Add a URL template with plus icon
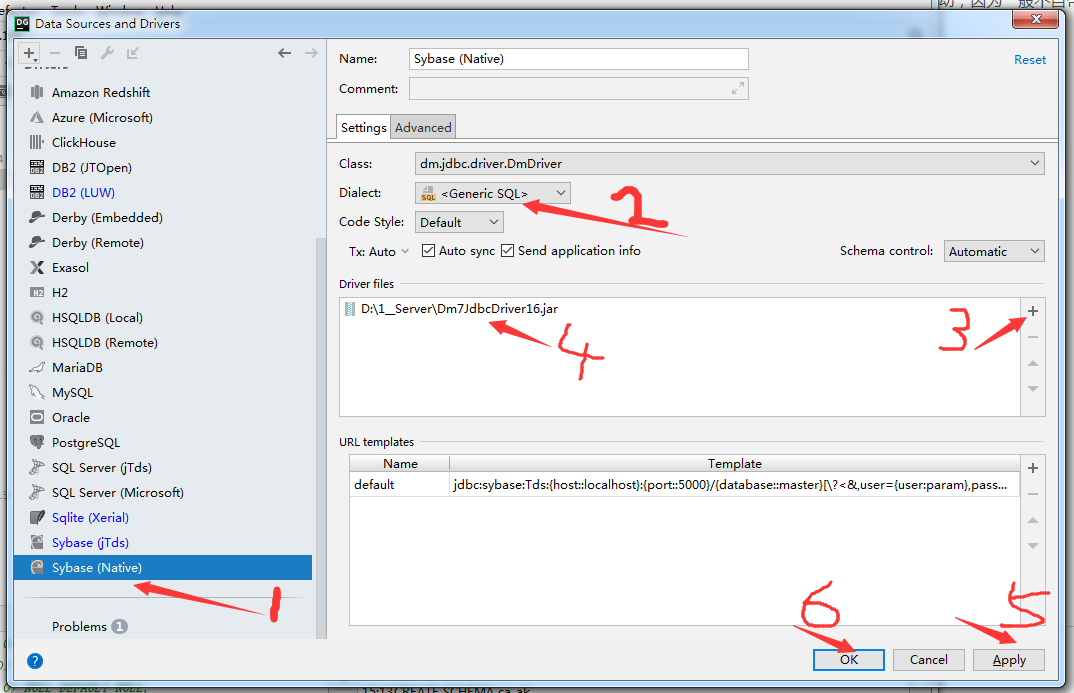Screen dimensions: 1074x693 [1033, 468]
